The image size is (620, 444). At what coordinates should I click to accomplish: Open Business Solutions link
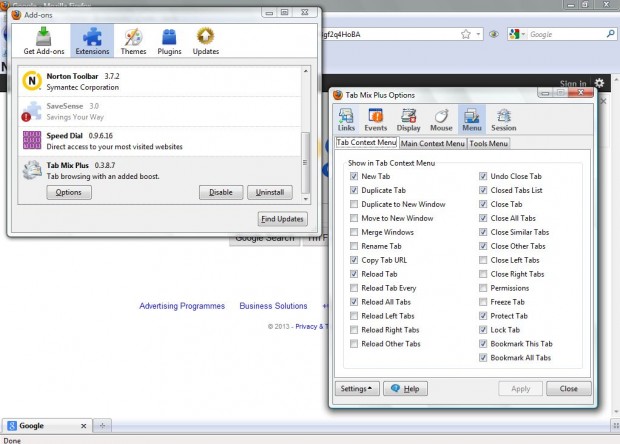[x=273, y=306]
